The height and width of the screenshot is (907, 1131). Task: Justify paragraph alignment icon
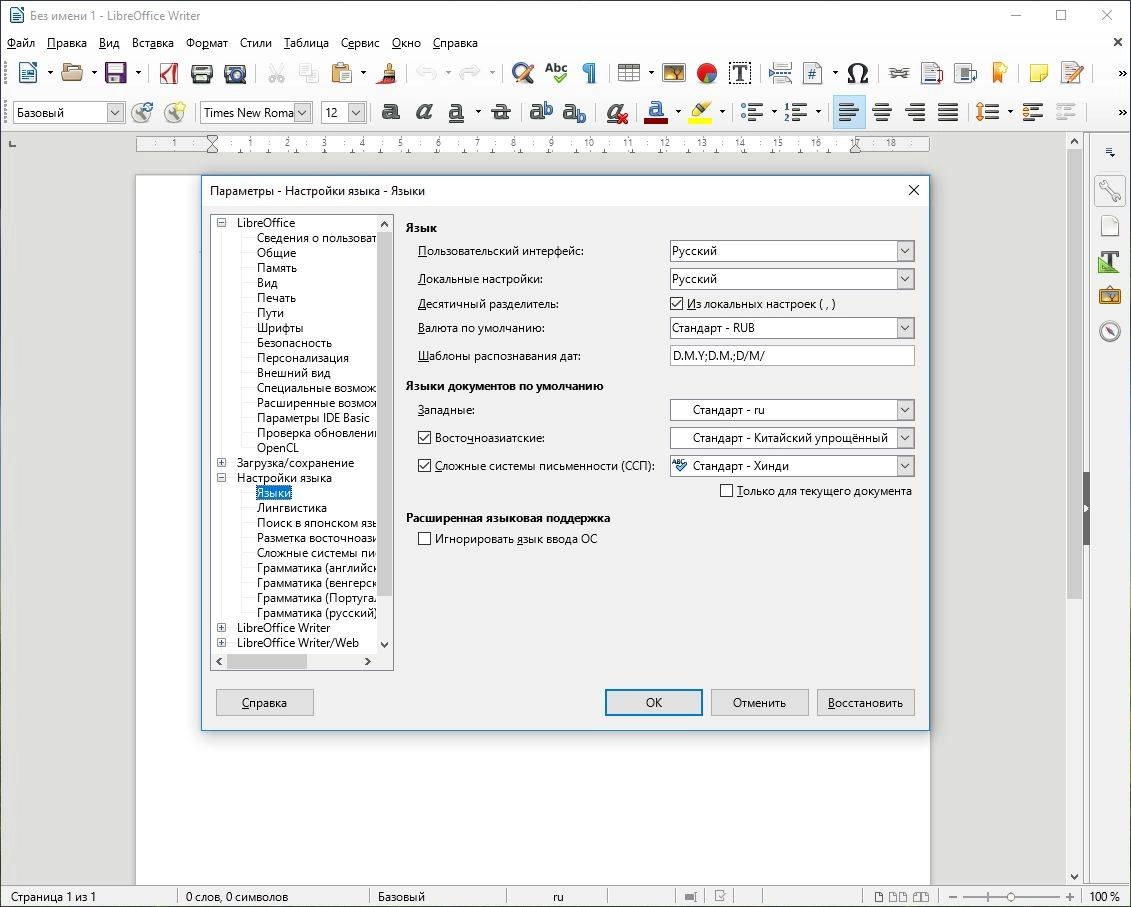(x=948, y=112)
